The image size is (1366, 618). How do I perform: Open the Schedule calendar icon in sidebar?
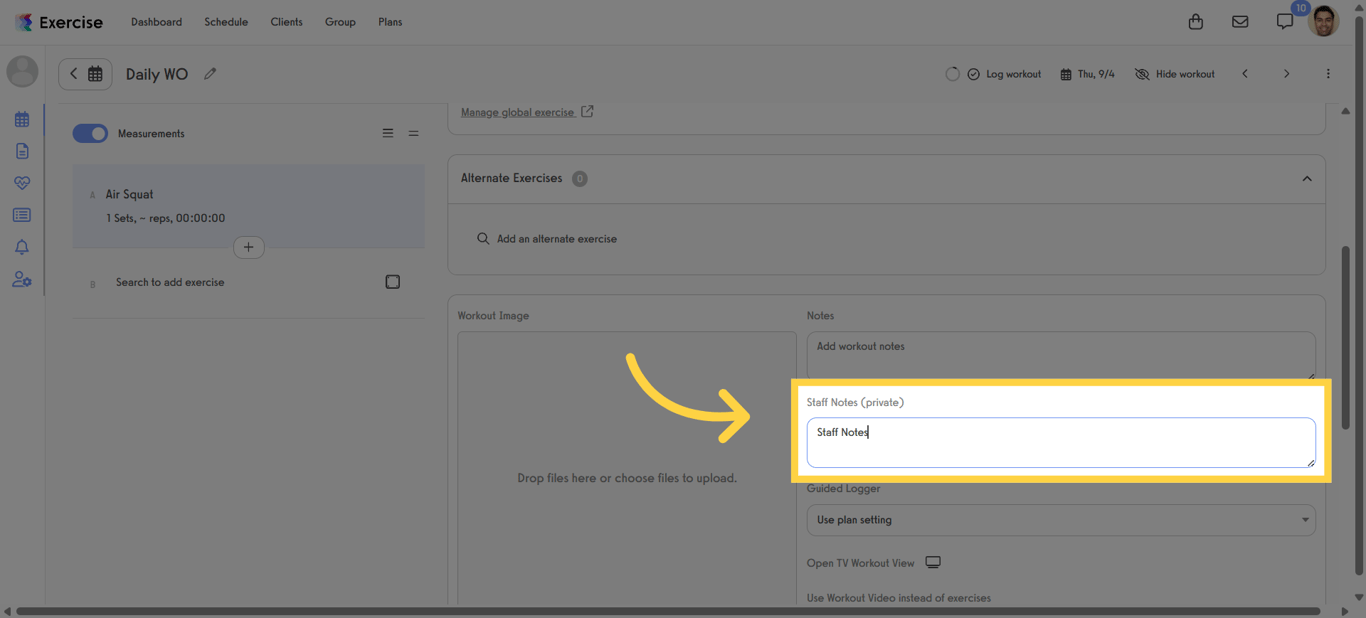pyautogui.click(x=22, y=118)
